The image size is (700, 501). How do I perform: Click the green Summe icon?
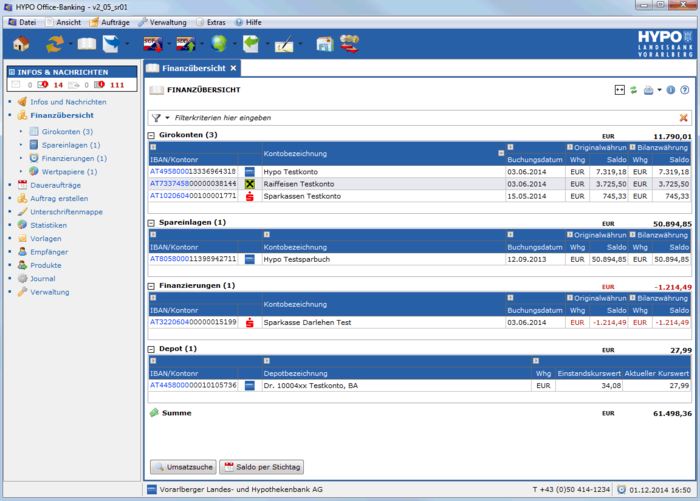click(154, 413)
